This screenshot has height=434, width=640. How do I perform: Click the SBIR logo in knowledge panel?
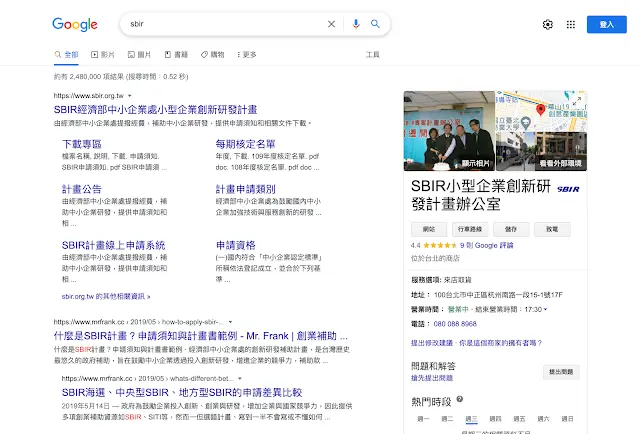tap(568, 189)
